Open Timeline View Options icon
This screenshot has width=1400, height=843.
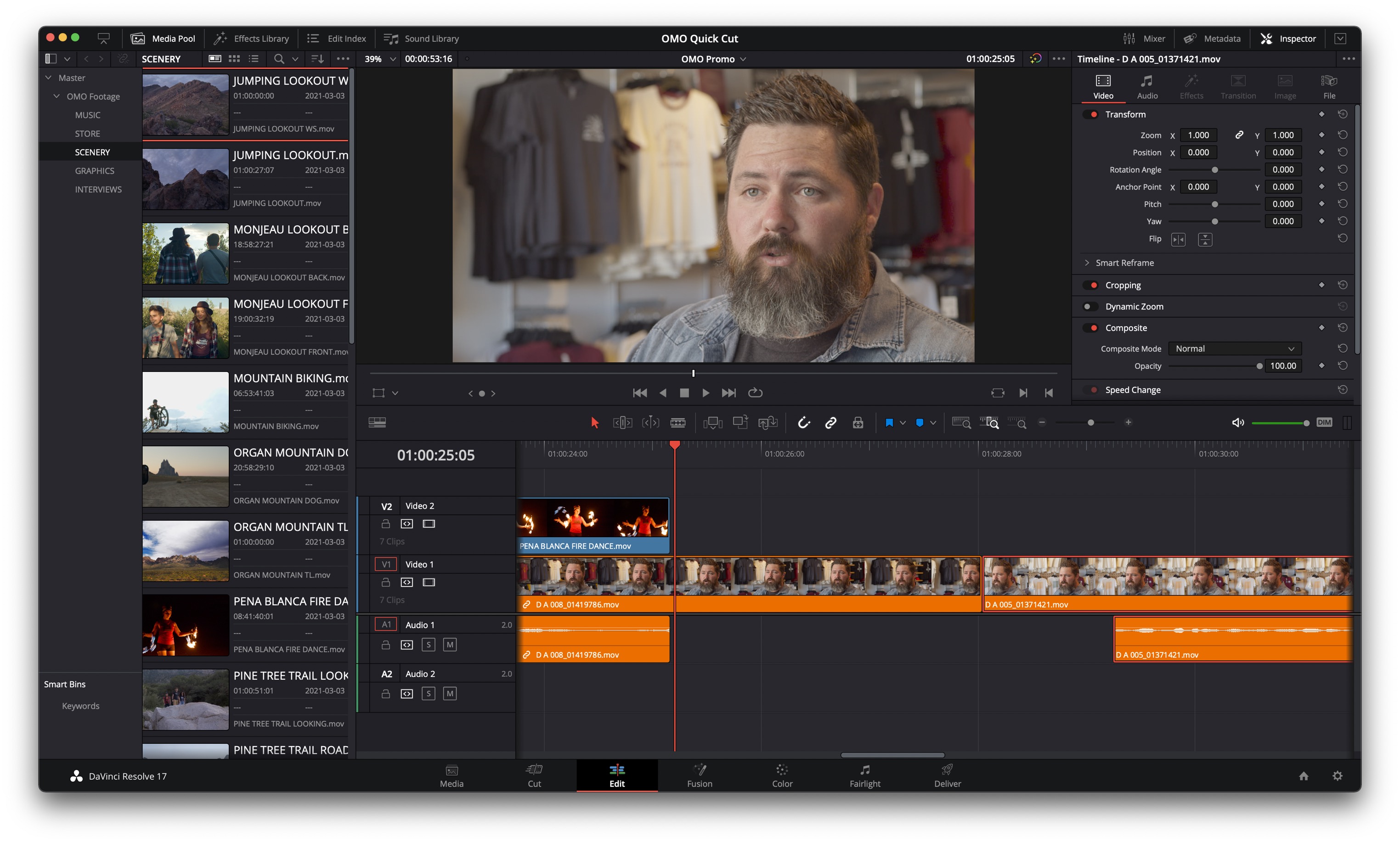pyautogui.click(x=377, y=422)
